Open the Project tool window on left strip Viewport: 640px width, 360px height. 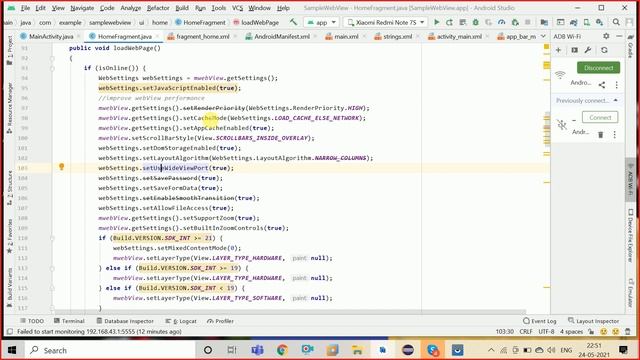10,51
